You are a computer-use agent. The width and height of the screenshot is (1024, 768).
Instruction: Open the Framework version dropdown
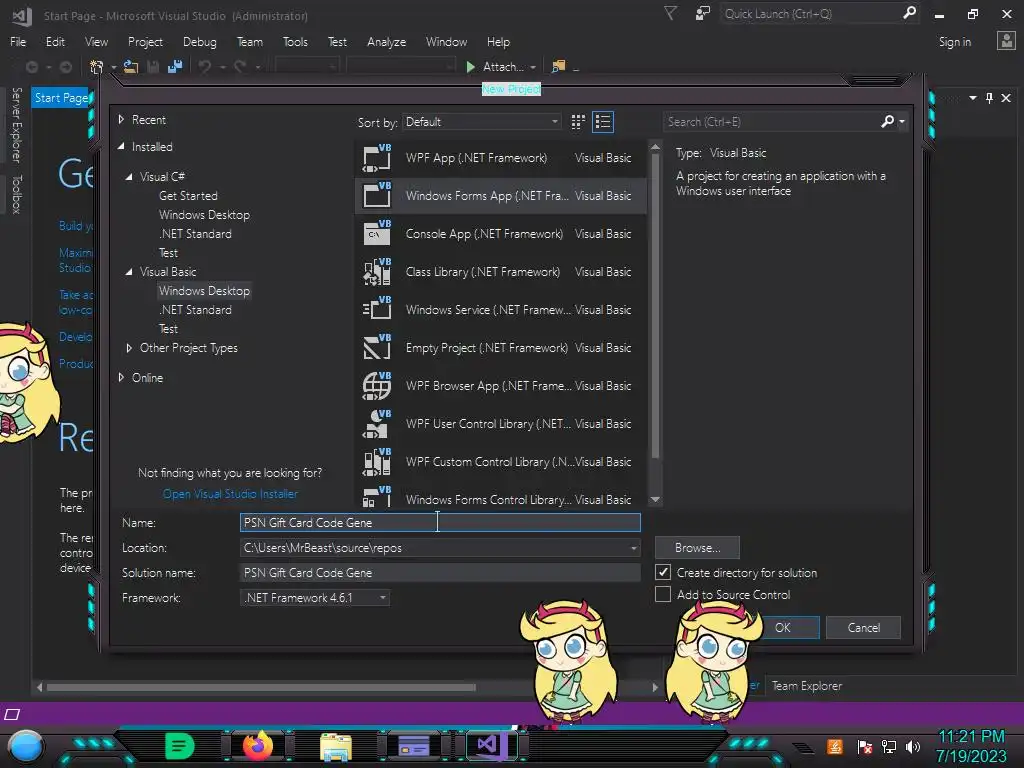pyautogui.click(x=315, y=598)
